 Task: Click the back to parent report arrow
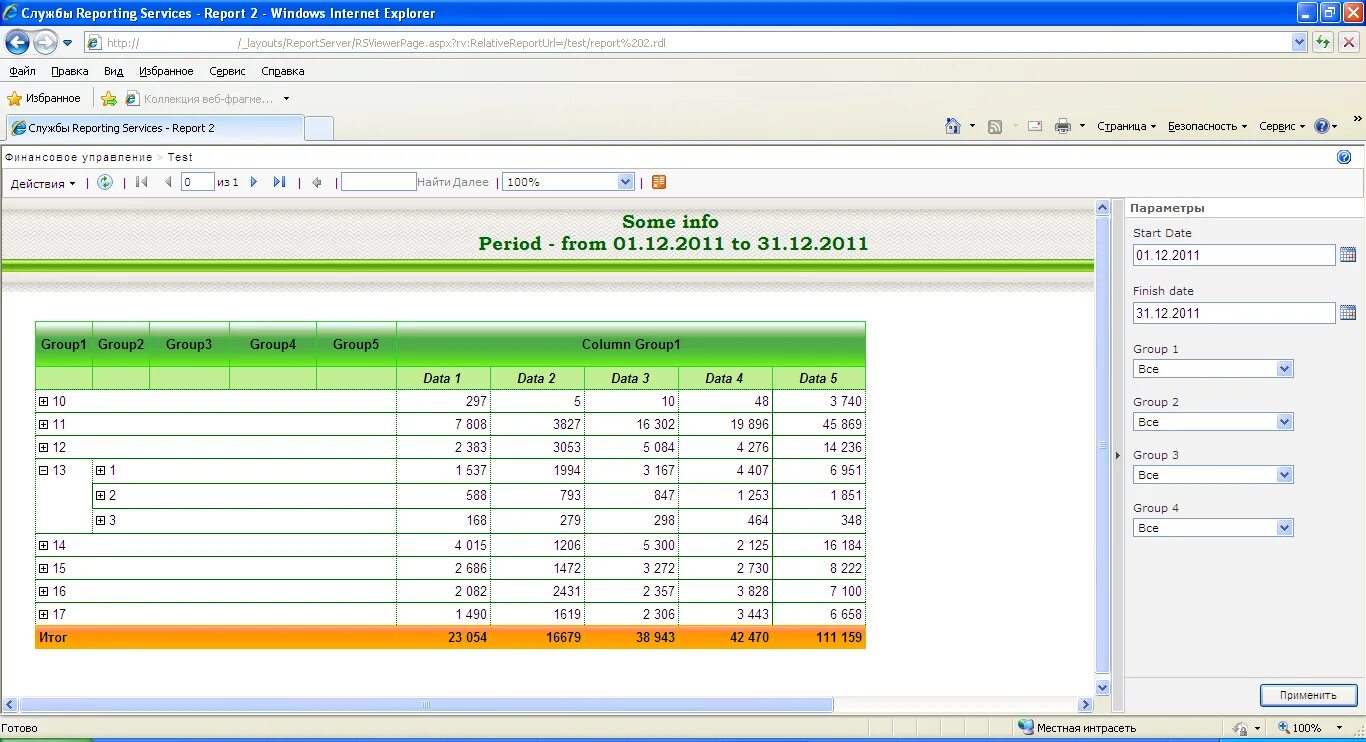pos(317,182)
